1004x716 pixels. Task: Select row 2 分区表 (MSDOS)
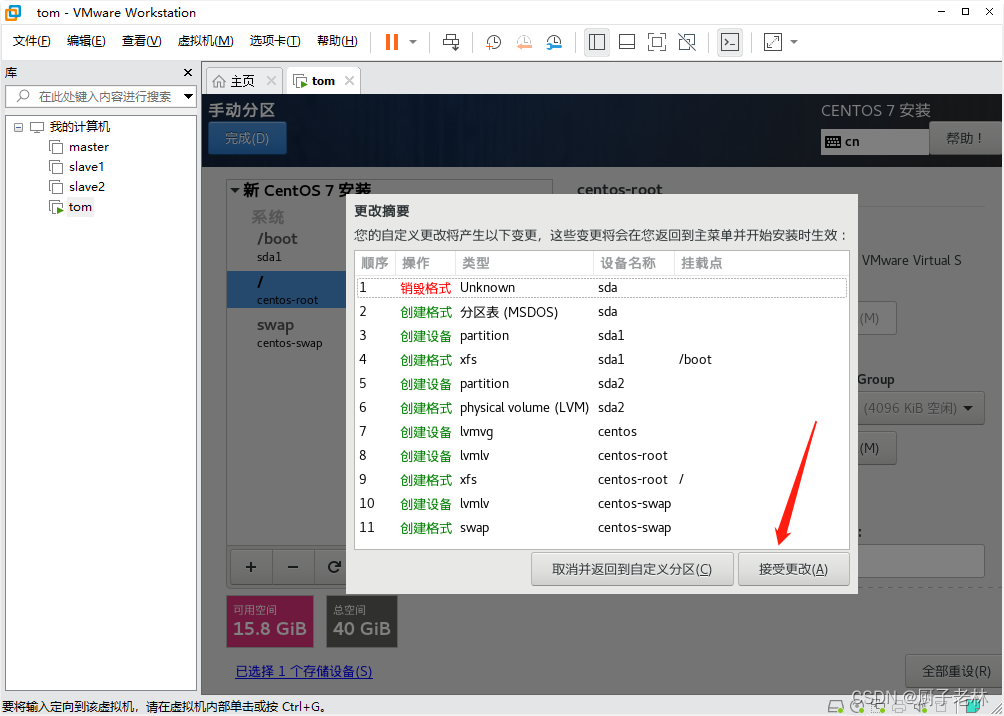[x=601, y=312]
